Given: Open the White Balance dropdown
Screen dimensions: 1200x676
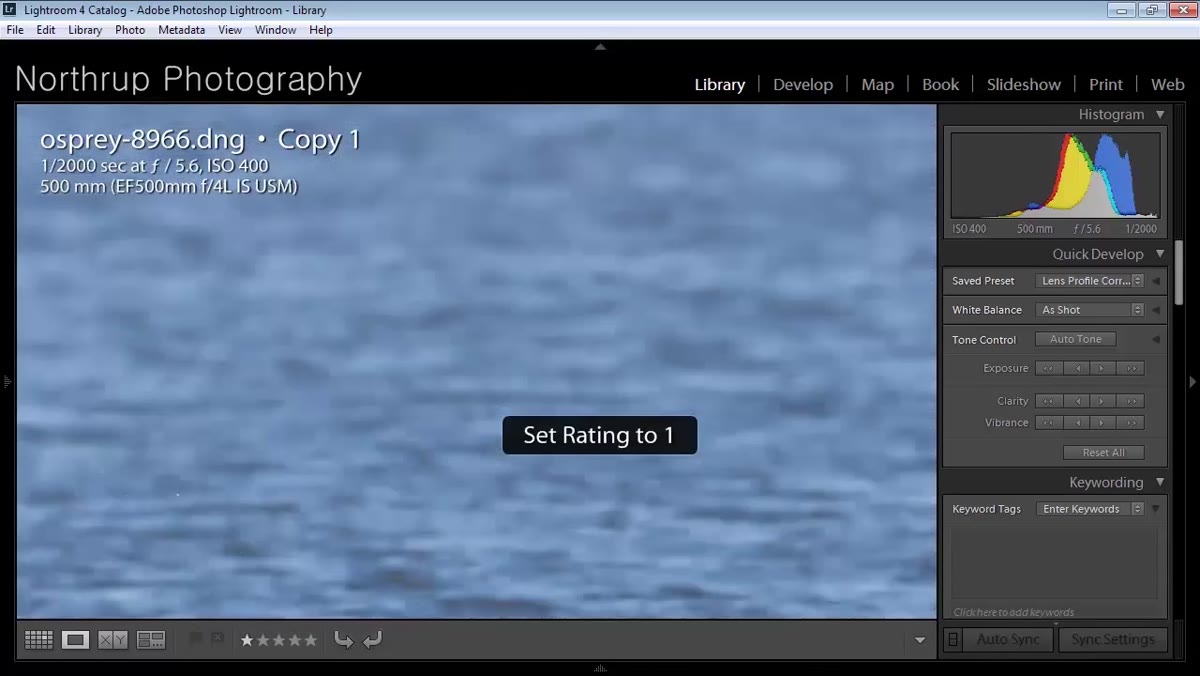Looking at the screenshot, I should pos(1089,310).
